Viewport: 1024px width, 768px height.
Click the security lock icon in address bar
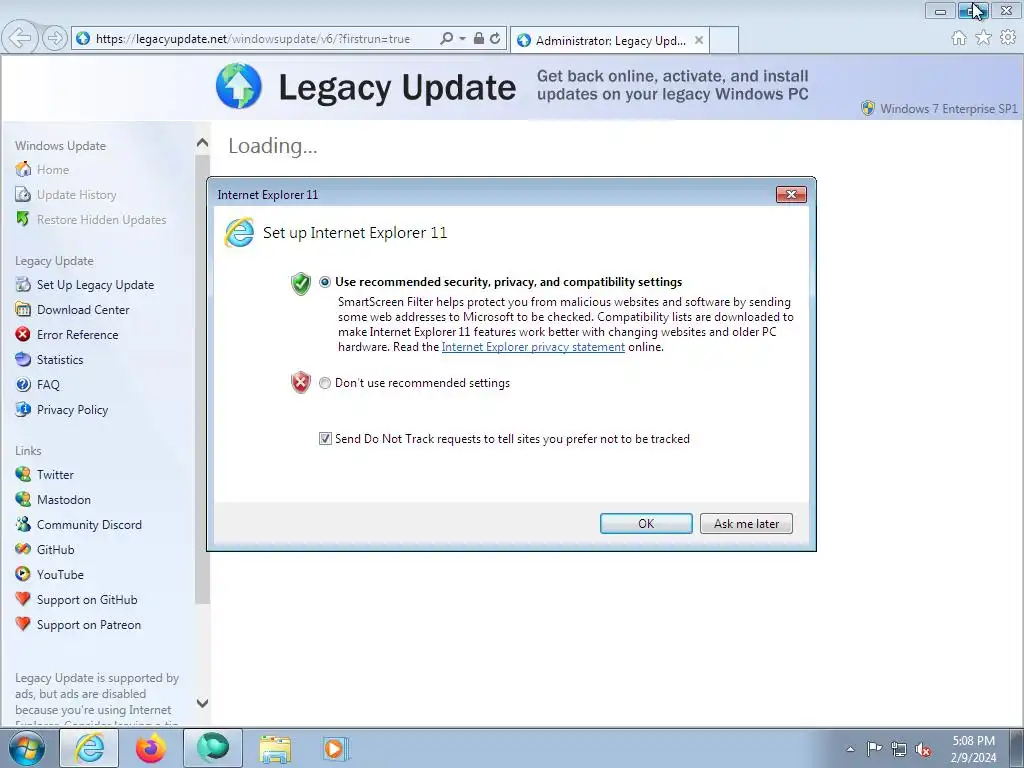pyautogui.click(x=479, y=39)
